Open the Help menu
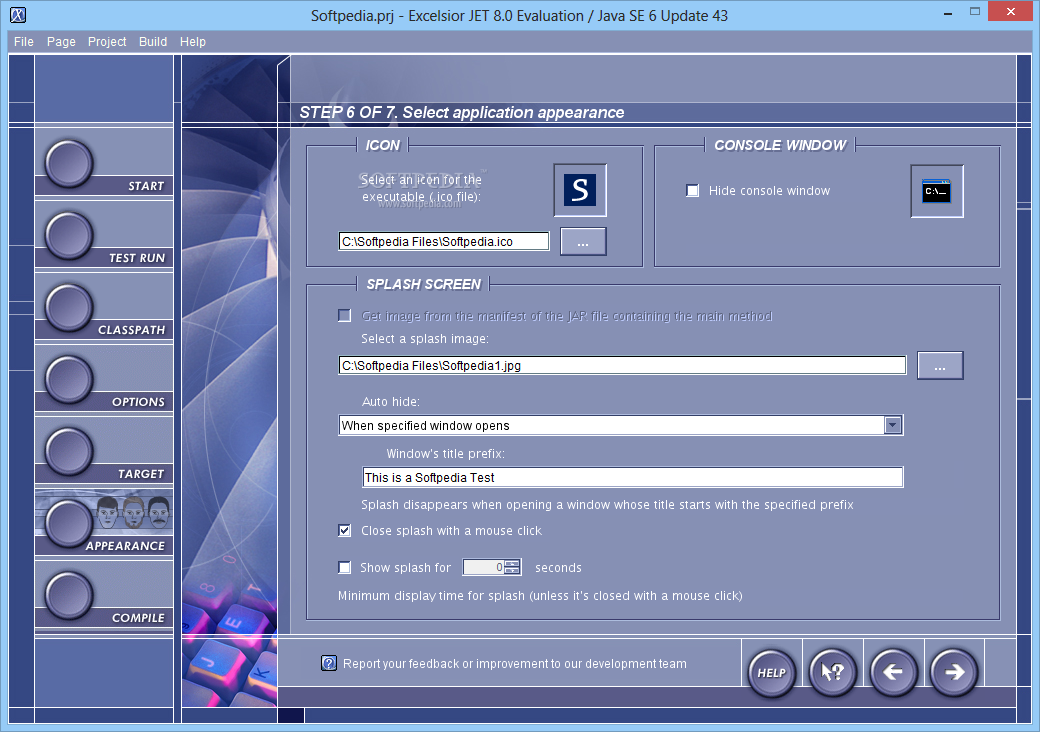The height and width of the screenshot is (732, 1040). (193, 42)
